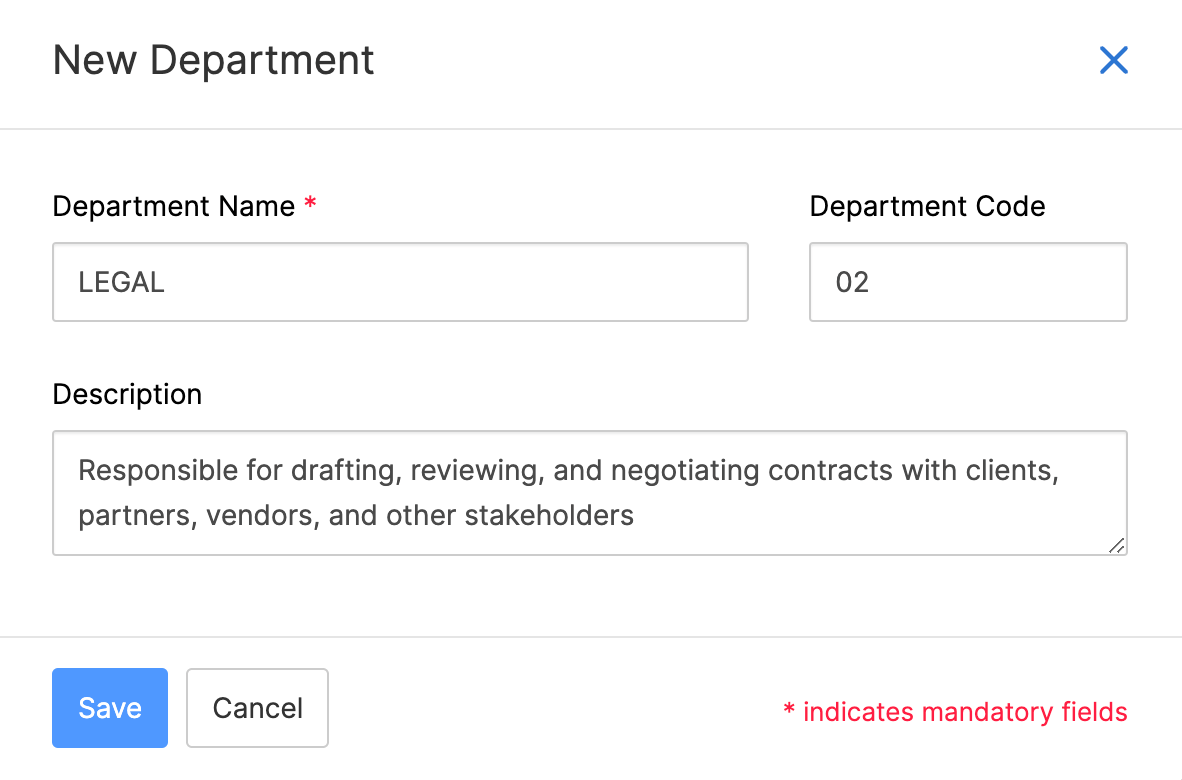Click the Description field label

pyautogui.click(x=127, y=394)
